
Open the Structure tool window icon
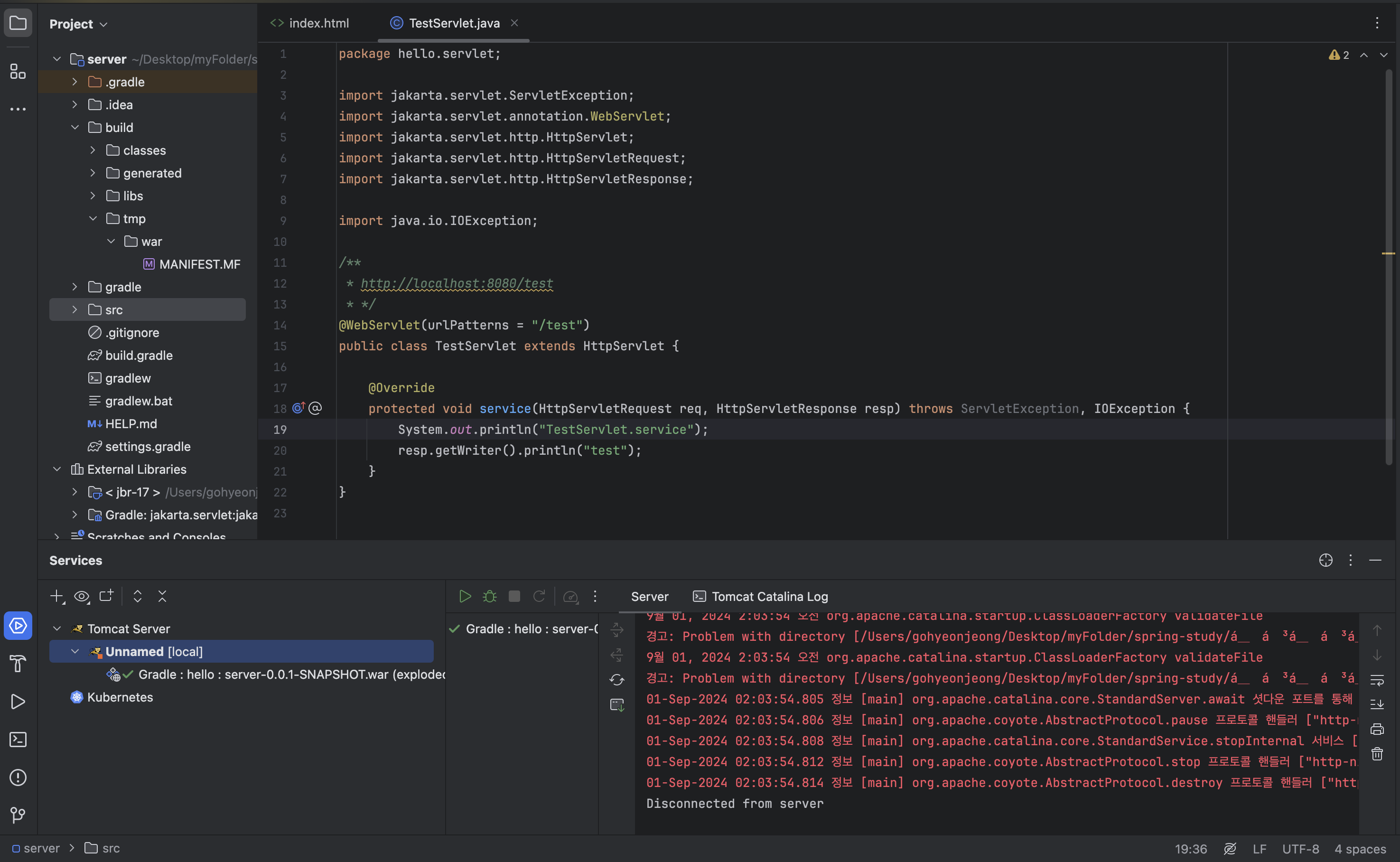(x=18, y=71)
